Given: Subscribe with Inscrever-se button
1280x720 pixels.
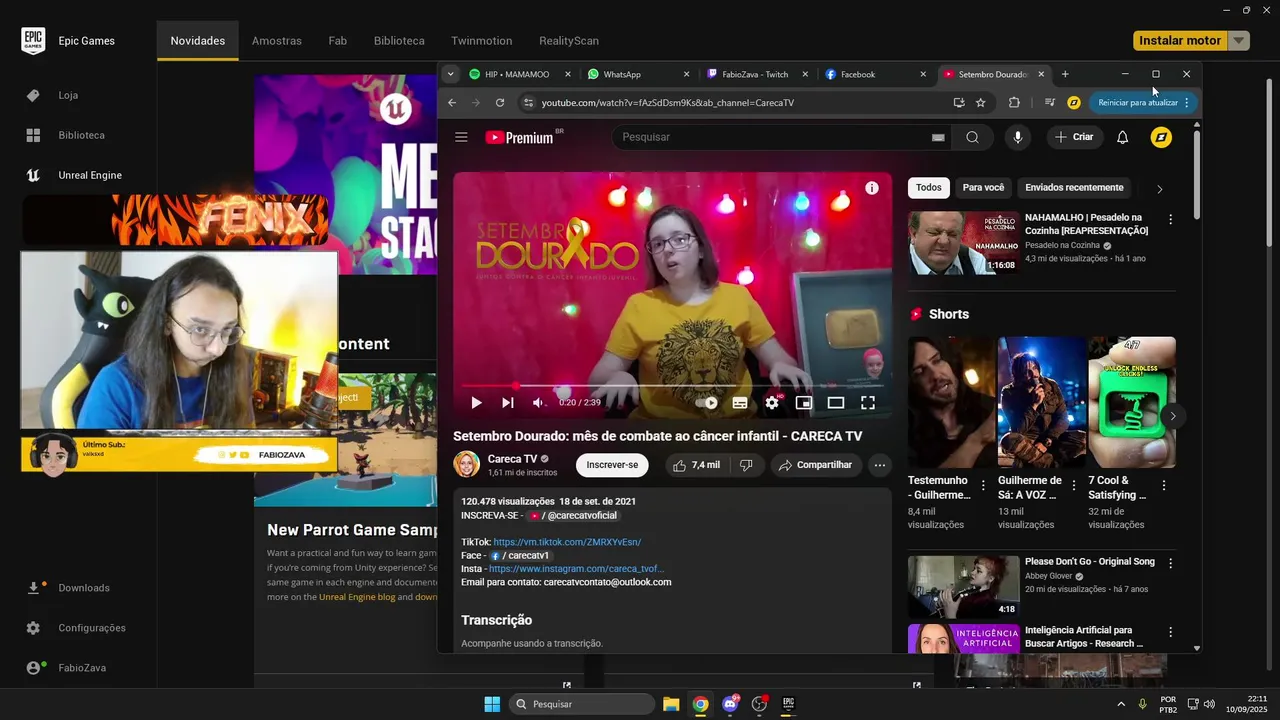Looking at the screenshot, I should [x=612, y=465].
